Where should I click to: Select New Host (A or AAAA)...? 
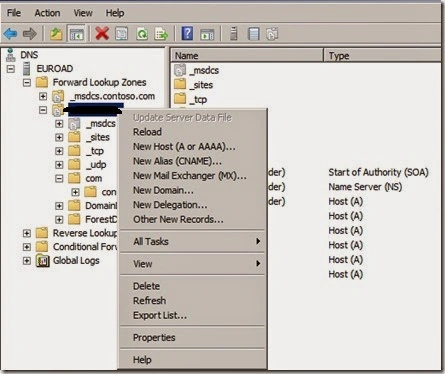[x=193, y=147]
